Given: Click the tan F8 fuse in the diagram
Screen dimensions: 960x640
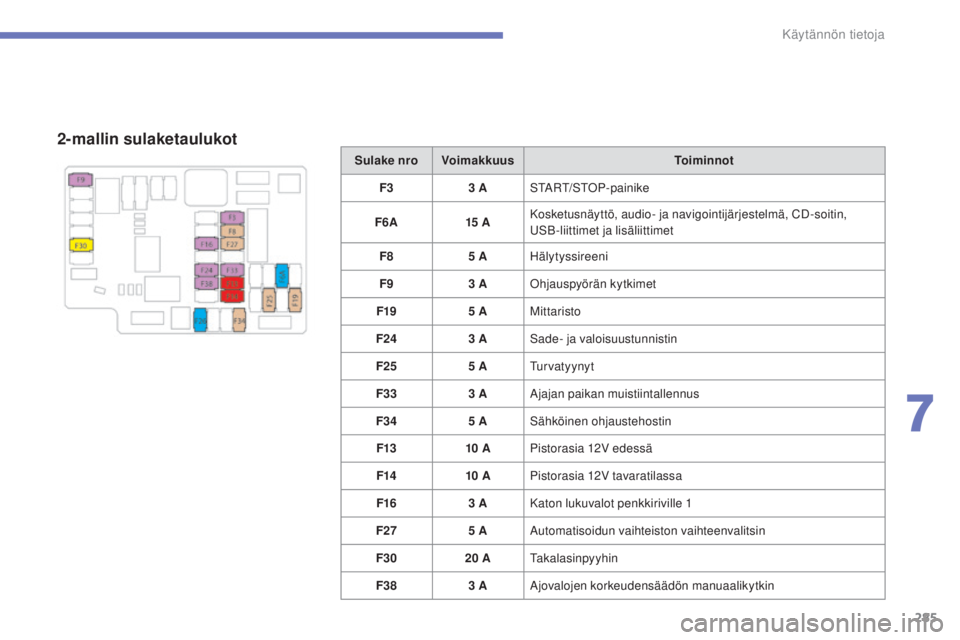Looking at the screenshot, I should pos(232,231).
